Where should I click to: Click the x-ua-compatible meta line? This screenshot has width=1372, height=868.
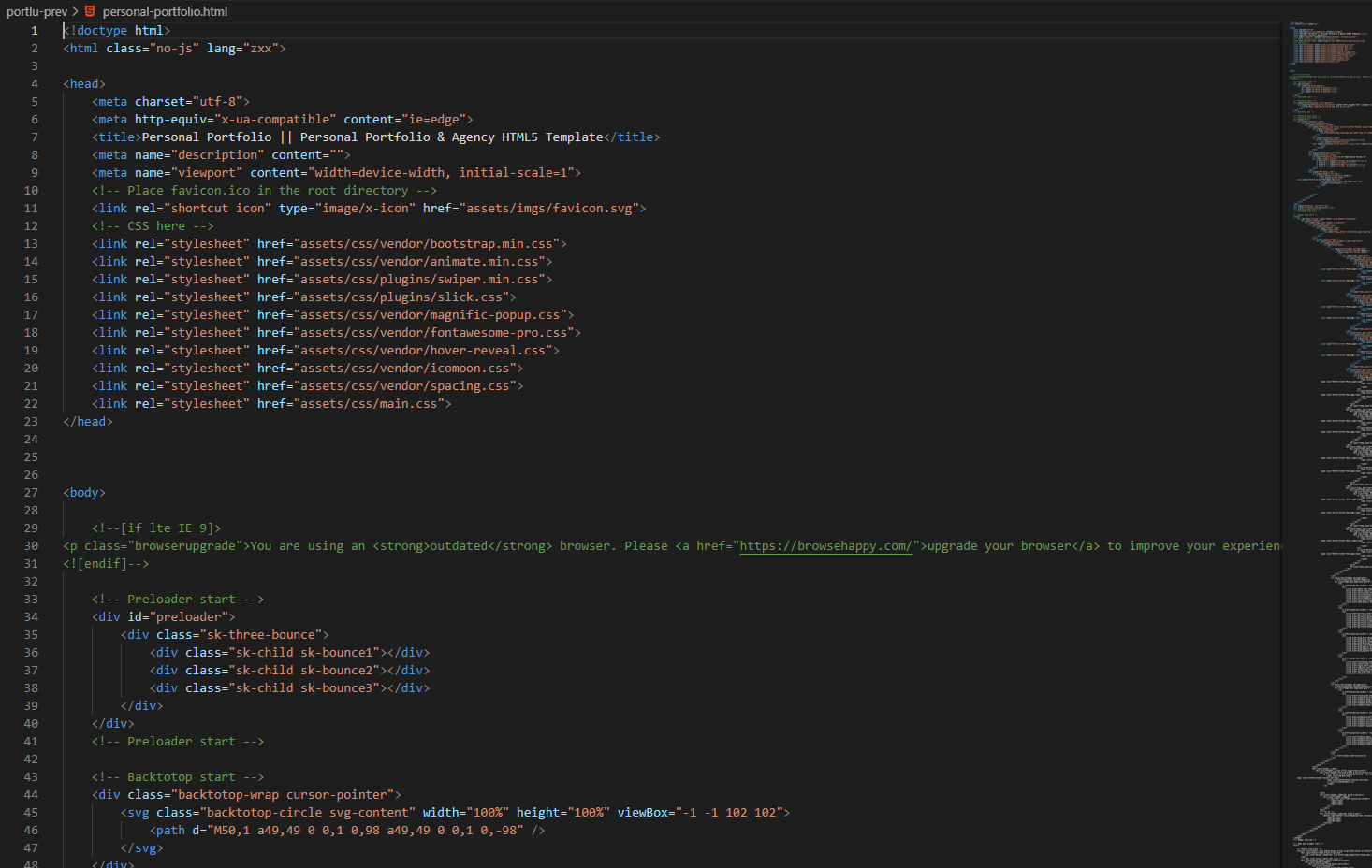click(x=283, y=120)
